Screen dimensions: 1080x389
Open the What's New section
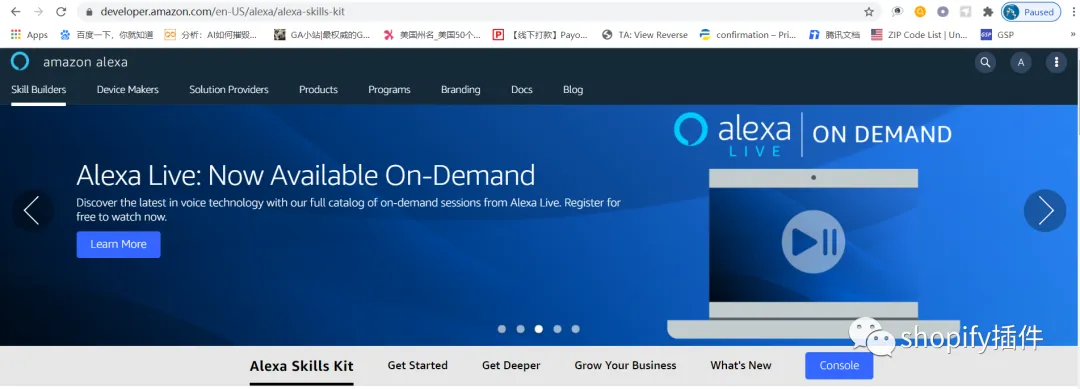click(x=740, y=366)
